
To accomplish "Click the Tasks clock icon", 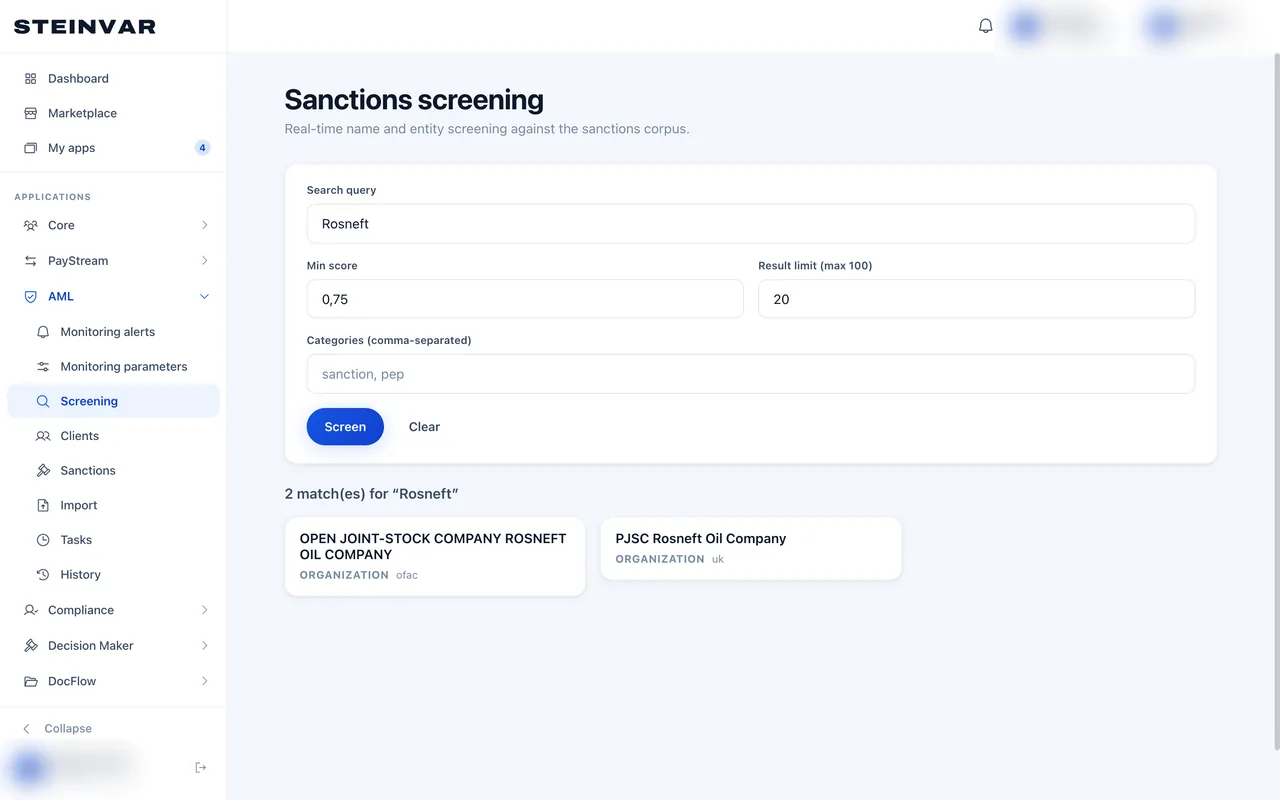I will pyautogui.click(x=43, y=540).
